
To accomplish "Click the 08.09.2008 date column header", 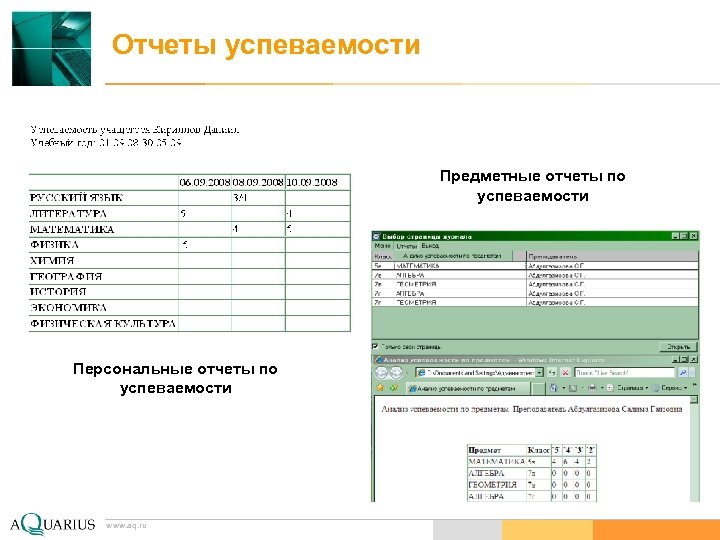I will pyautogui.click(x=258, y=182).
